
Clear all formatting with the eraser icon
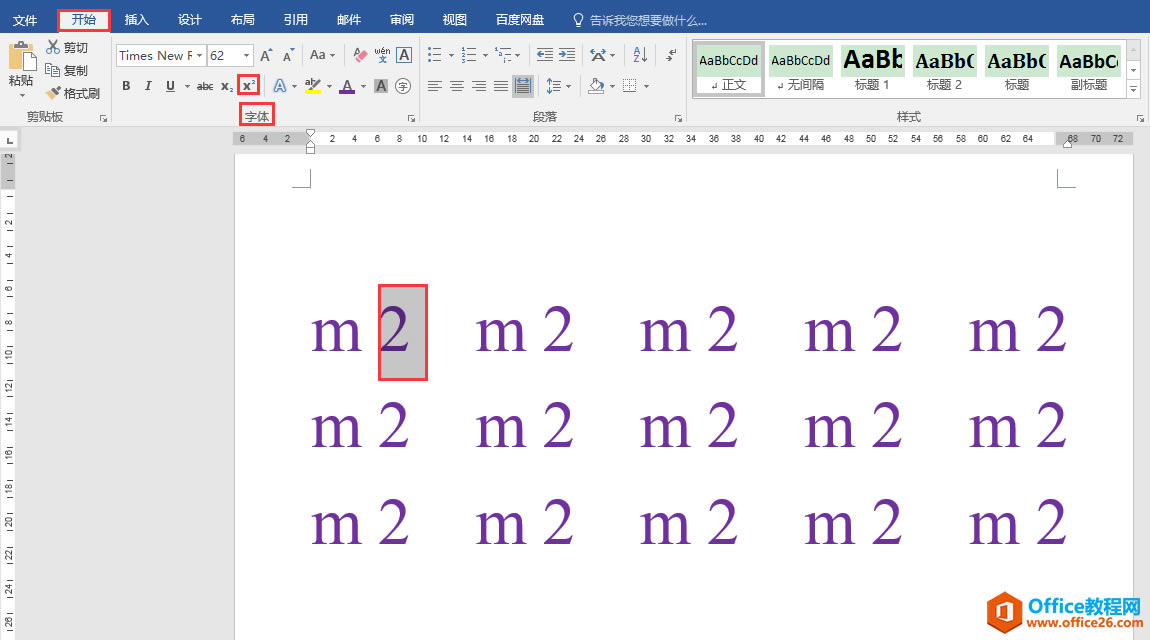click(x=359, y=55)
